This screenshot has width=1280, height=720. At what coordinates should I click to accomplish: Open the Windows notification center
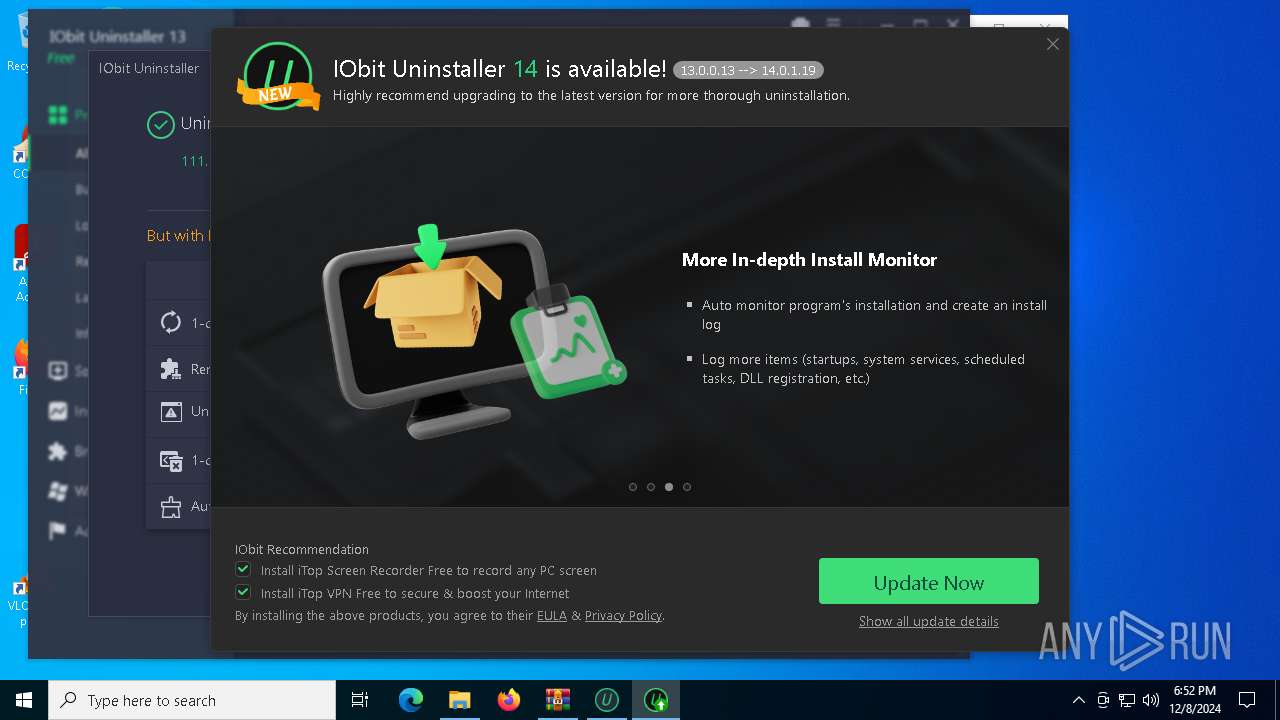(1247, 700)
